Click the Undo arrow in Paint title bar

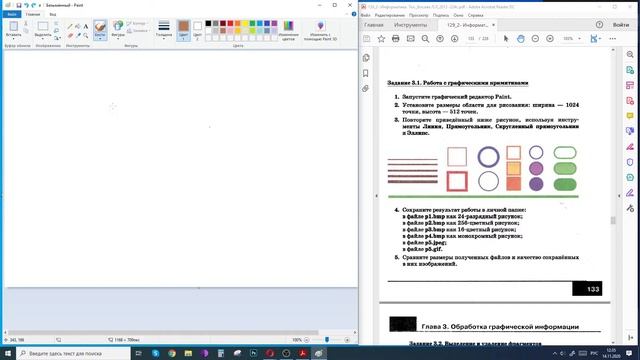tap(26, 5)
